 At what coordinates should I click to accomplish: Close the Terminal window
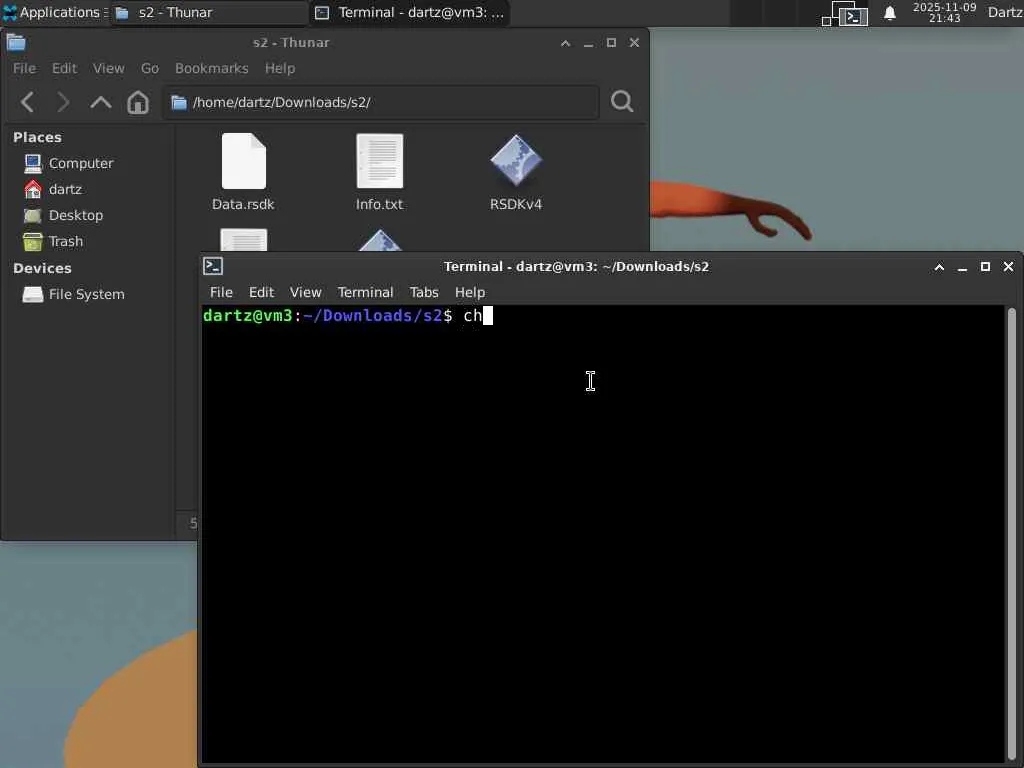[x=1008, y=266]
